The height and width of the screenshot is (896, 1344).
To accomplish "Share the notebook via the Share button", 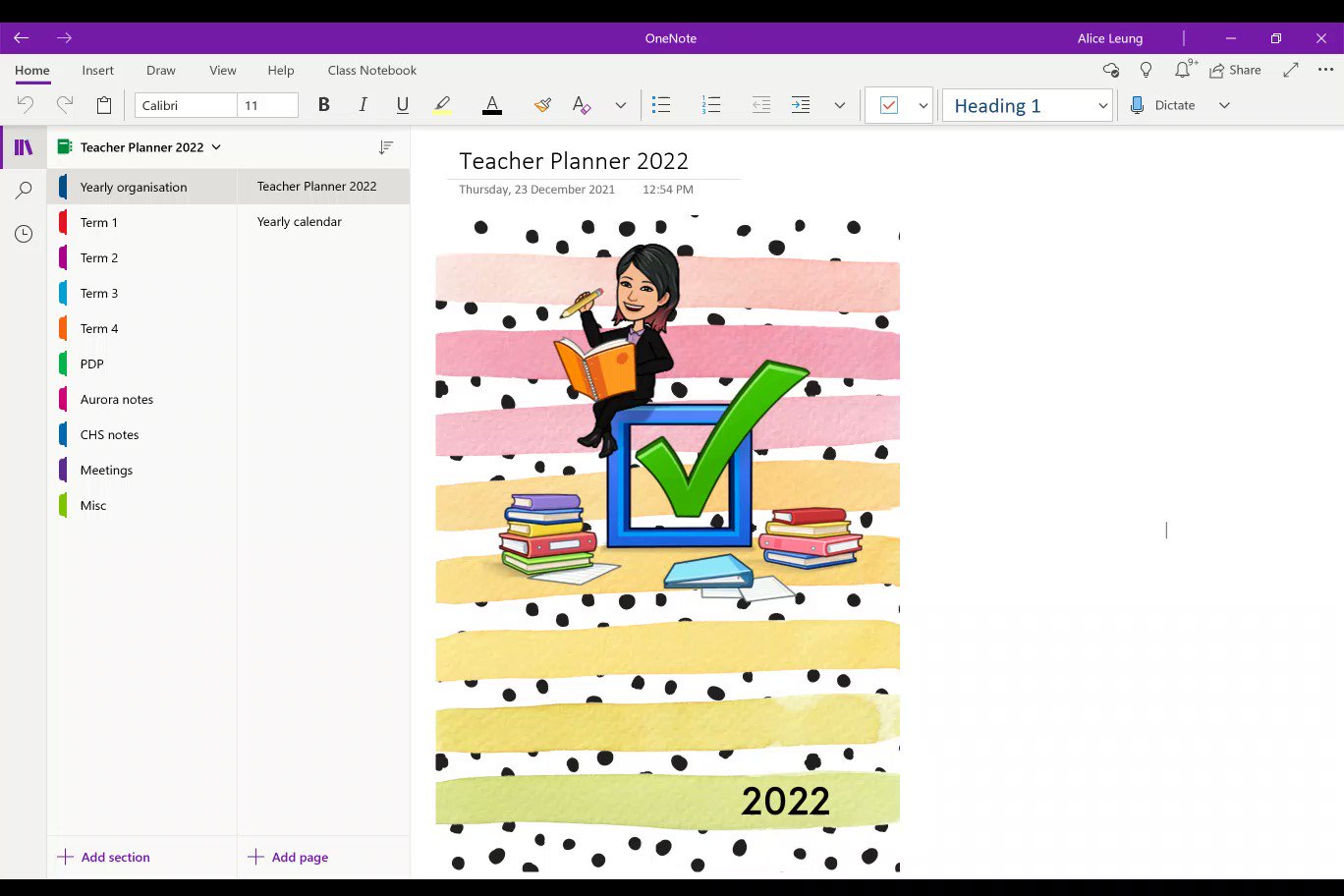I will [1236, 70].
